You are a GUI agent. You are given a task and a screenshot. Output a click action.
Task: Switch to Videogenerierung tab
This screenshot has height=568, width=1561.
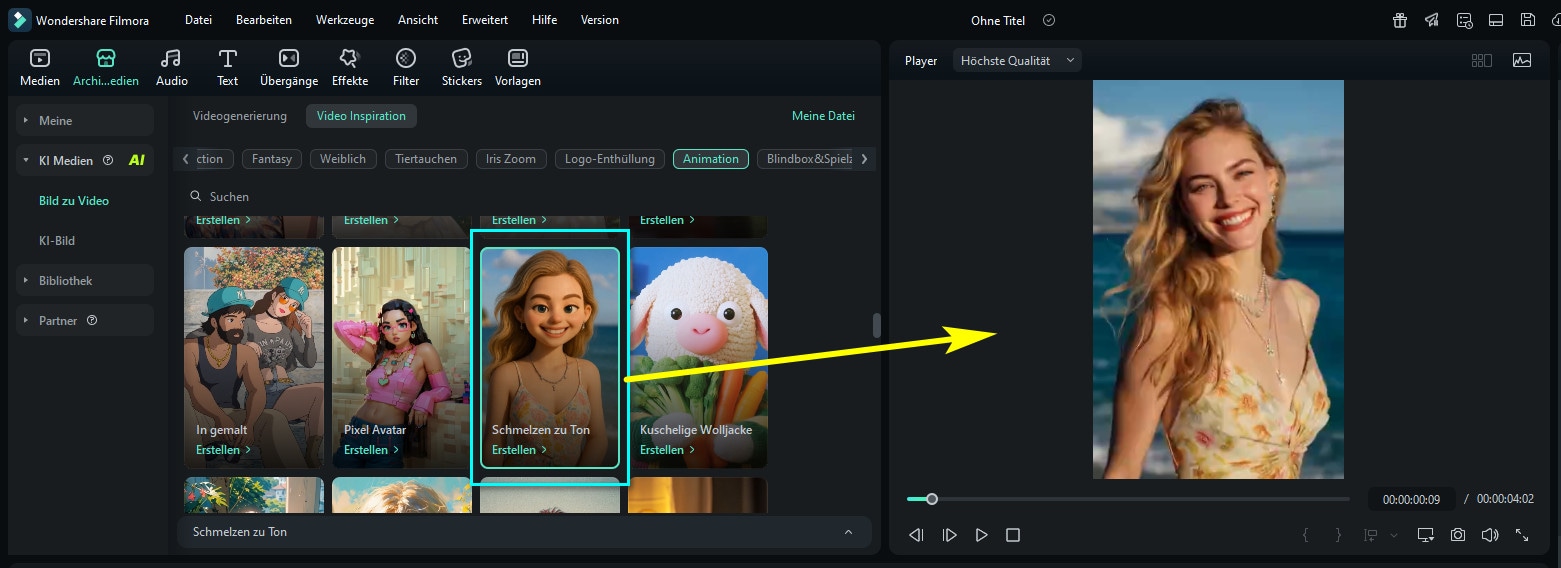[x=240, y=116]
